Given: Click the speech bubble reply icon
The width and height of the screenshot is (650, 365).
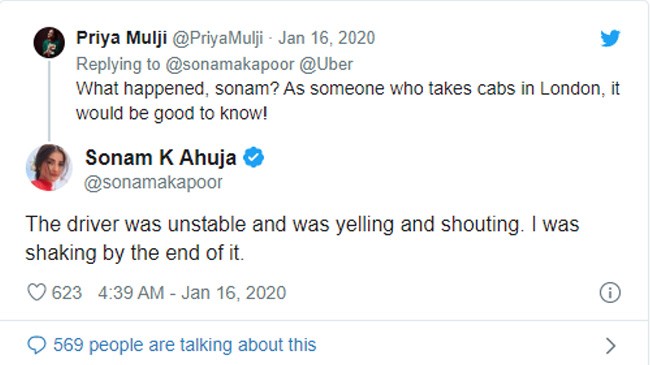Looking at the screenshot, I should (36, 345).
